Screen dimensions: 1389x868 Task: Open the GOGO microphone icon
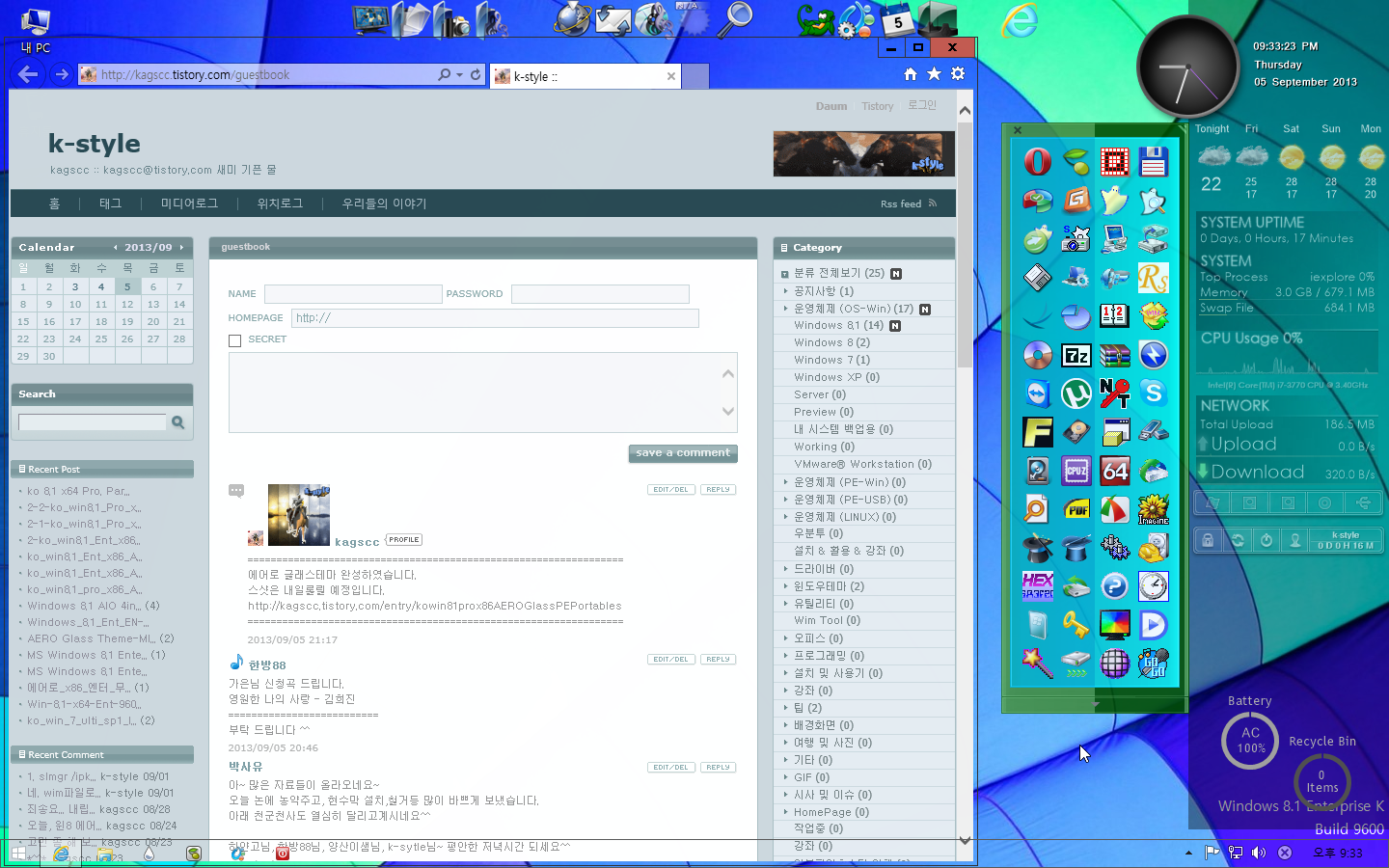(x=1153, y=664)
